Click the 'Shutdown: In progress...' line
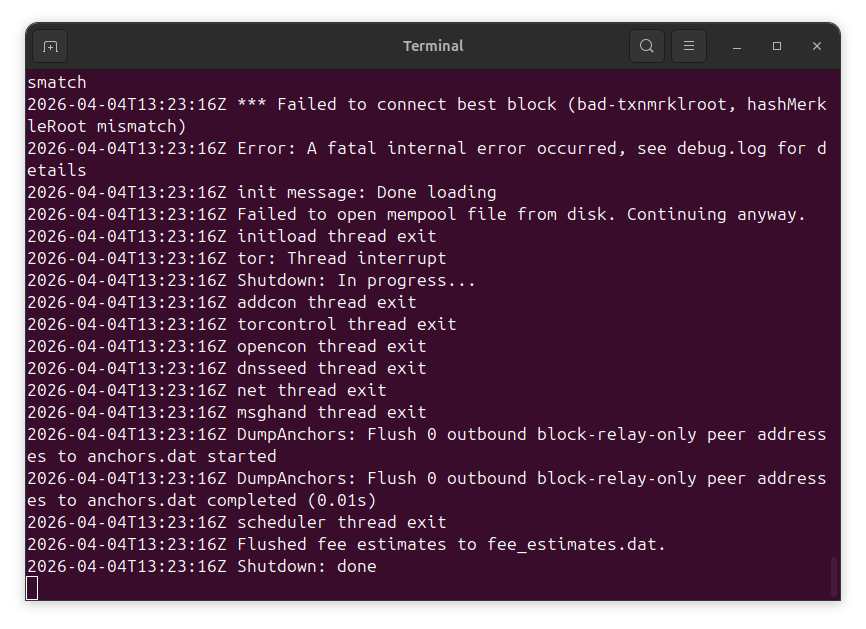 coord(356,280)
